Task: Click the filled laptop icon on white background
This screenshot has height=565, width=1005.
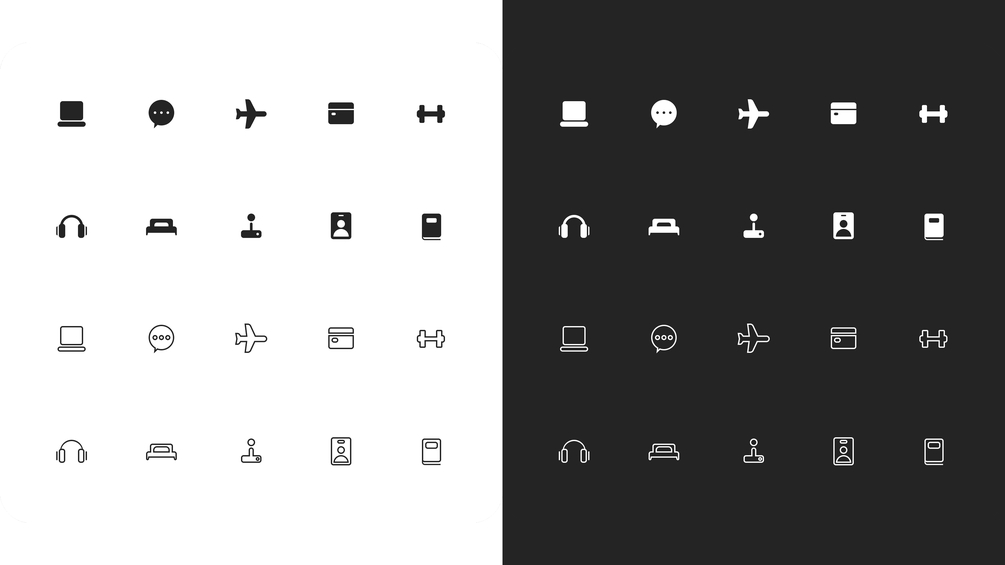Action: pos(72,114)
